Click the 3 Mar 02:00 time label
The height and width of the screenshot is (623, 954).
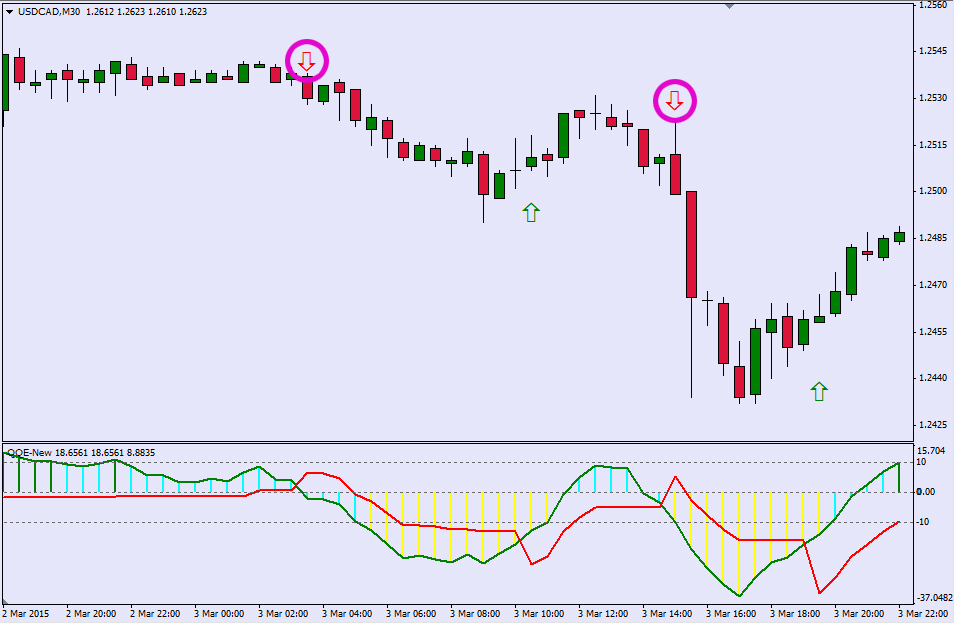click(283, 613)
